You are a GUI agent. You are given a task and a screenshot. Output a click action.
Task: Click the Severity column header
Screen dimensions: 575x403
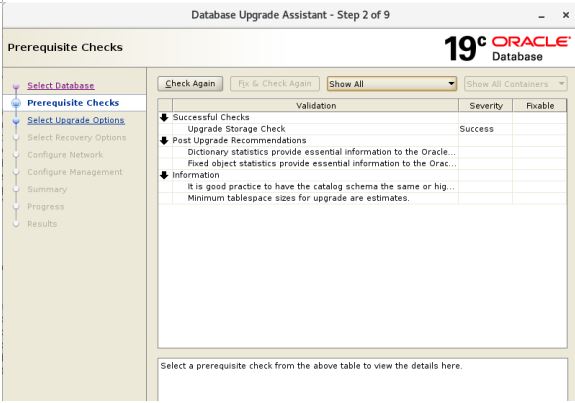tap(486, 106)
